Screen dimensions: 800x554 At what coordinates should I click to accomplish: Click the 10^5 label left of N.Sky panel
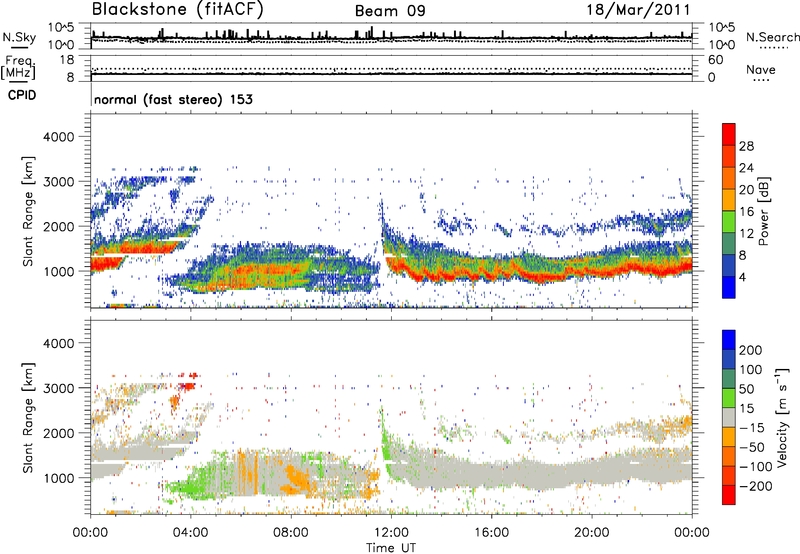[x=61, y=27]
